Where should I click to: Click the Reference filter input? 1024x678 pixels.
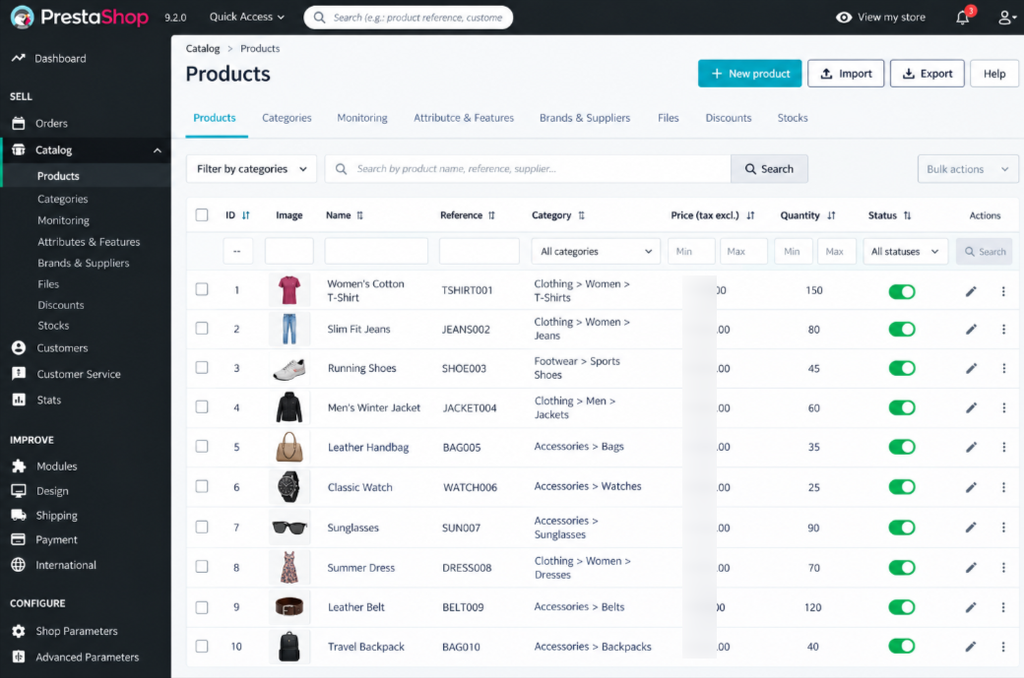pos(479,251)
